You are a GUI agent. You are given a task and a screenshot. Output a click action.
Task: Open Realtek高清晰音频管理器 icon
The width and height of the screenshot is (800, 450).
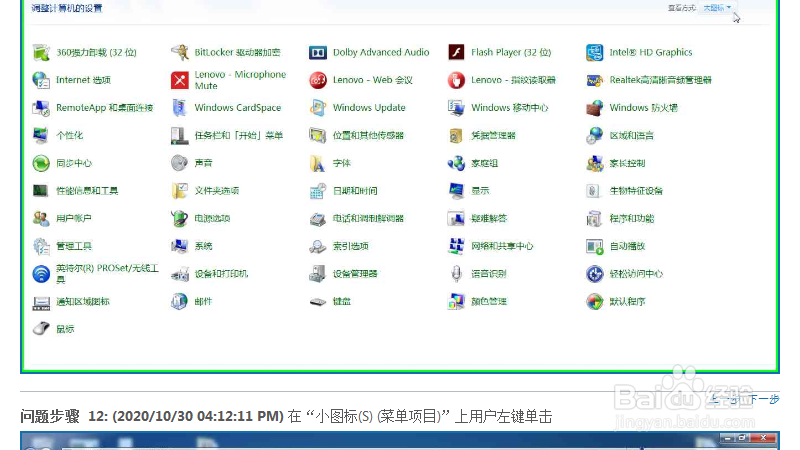click(x=594, y=80)
